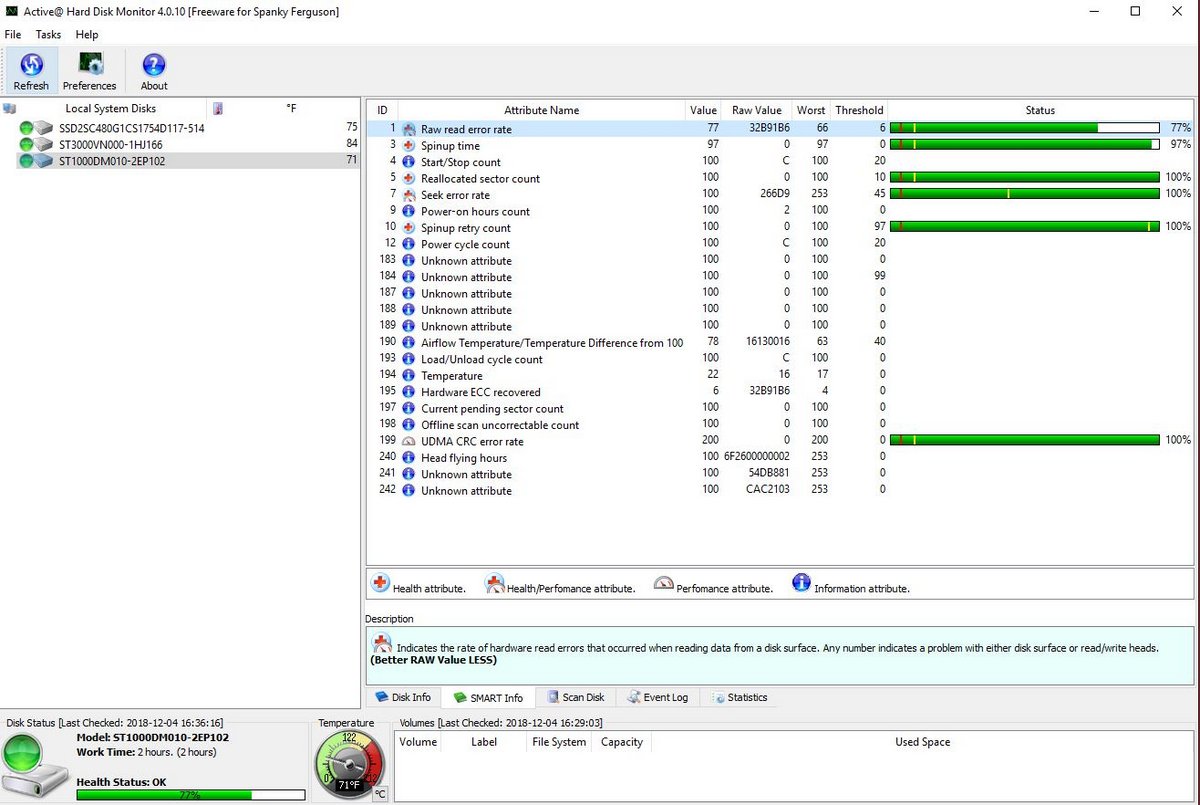The image size is (1200, 805).
Task: Click the Health Status 77% progress bar
Action: [x=190, y=795]
